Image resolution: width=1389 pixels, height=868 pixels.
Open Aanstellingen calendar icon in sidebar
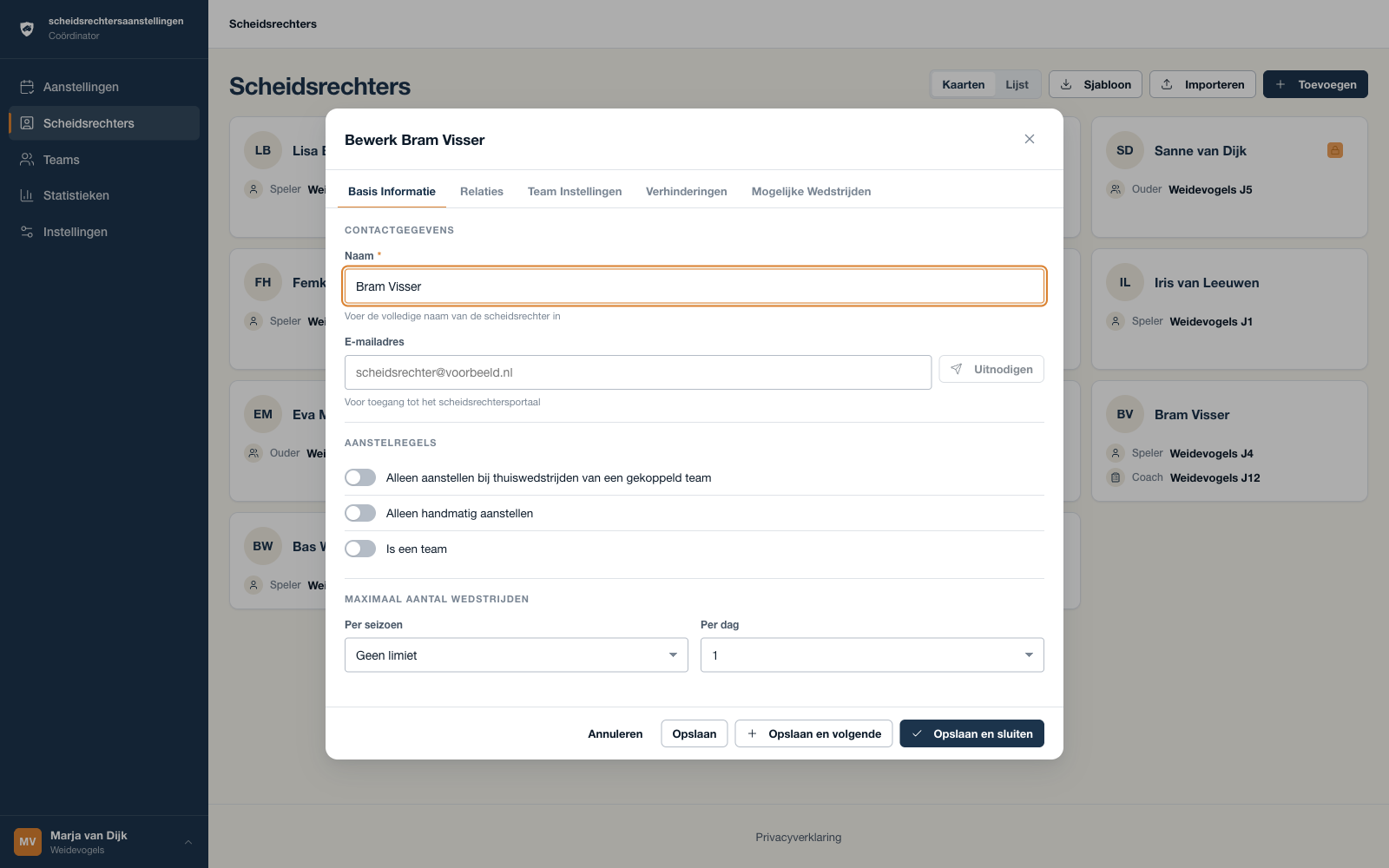pos(27,87)
